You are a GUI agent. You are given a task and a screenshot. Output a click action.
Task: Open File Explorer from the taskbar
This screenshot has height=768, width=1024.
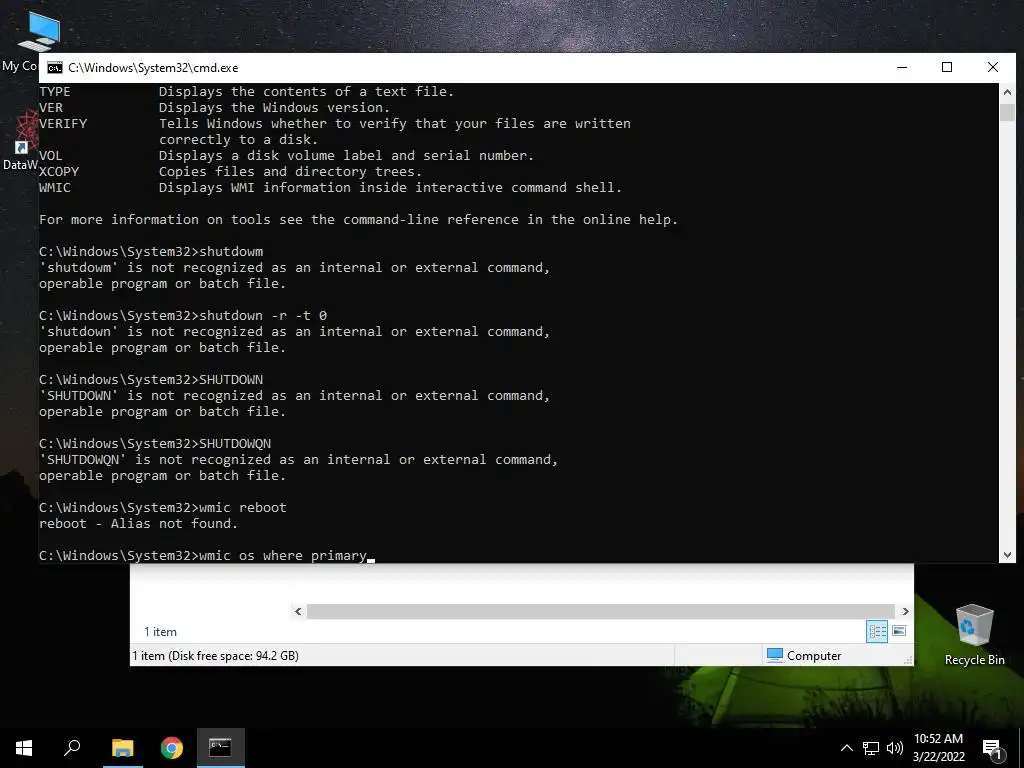tap(122, 748)
